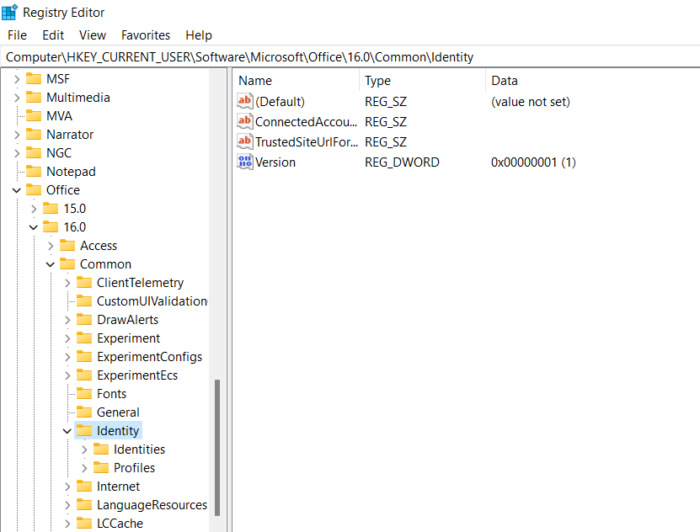The image size is (700, 532).
Task: Expand the Experiment key
Action: (x=67, y=339)
